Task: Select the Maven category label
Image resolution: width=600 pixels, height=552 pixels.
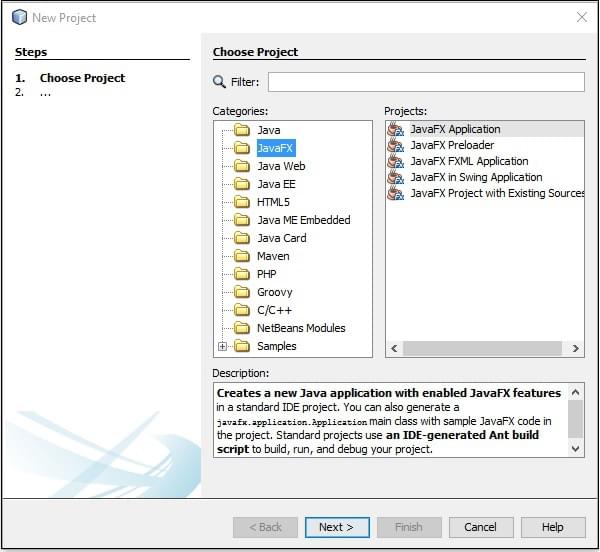Action: pos(273,256)
